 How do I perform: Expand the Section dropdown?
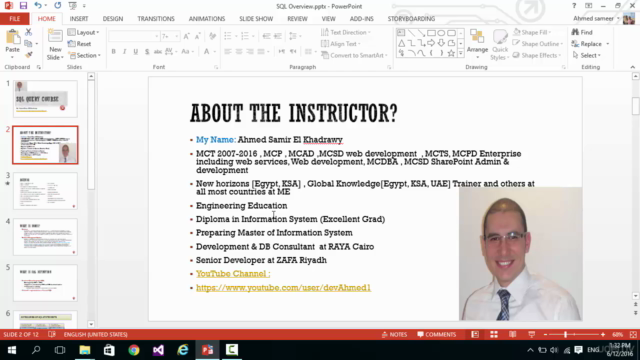tap(84, 55)
